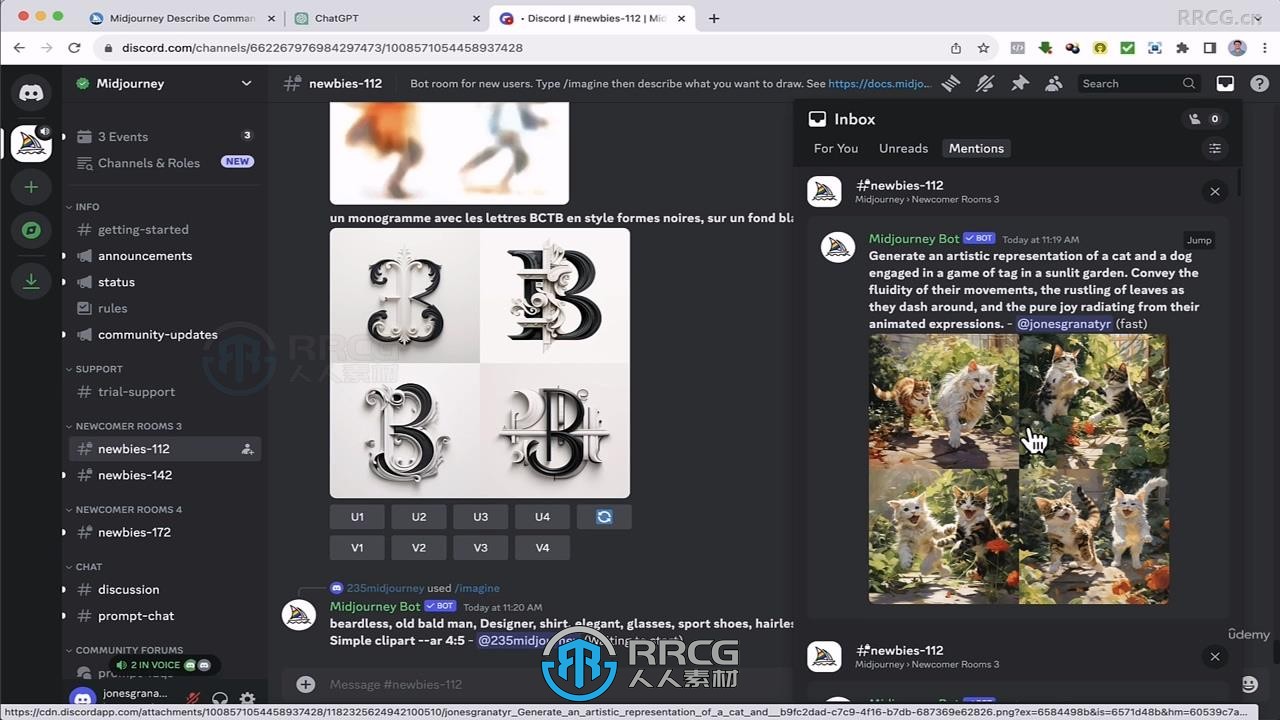Switch to ChatGPT browser tab
This screenshot has width=1280, height=720.
(386, 18)
